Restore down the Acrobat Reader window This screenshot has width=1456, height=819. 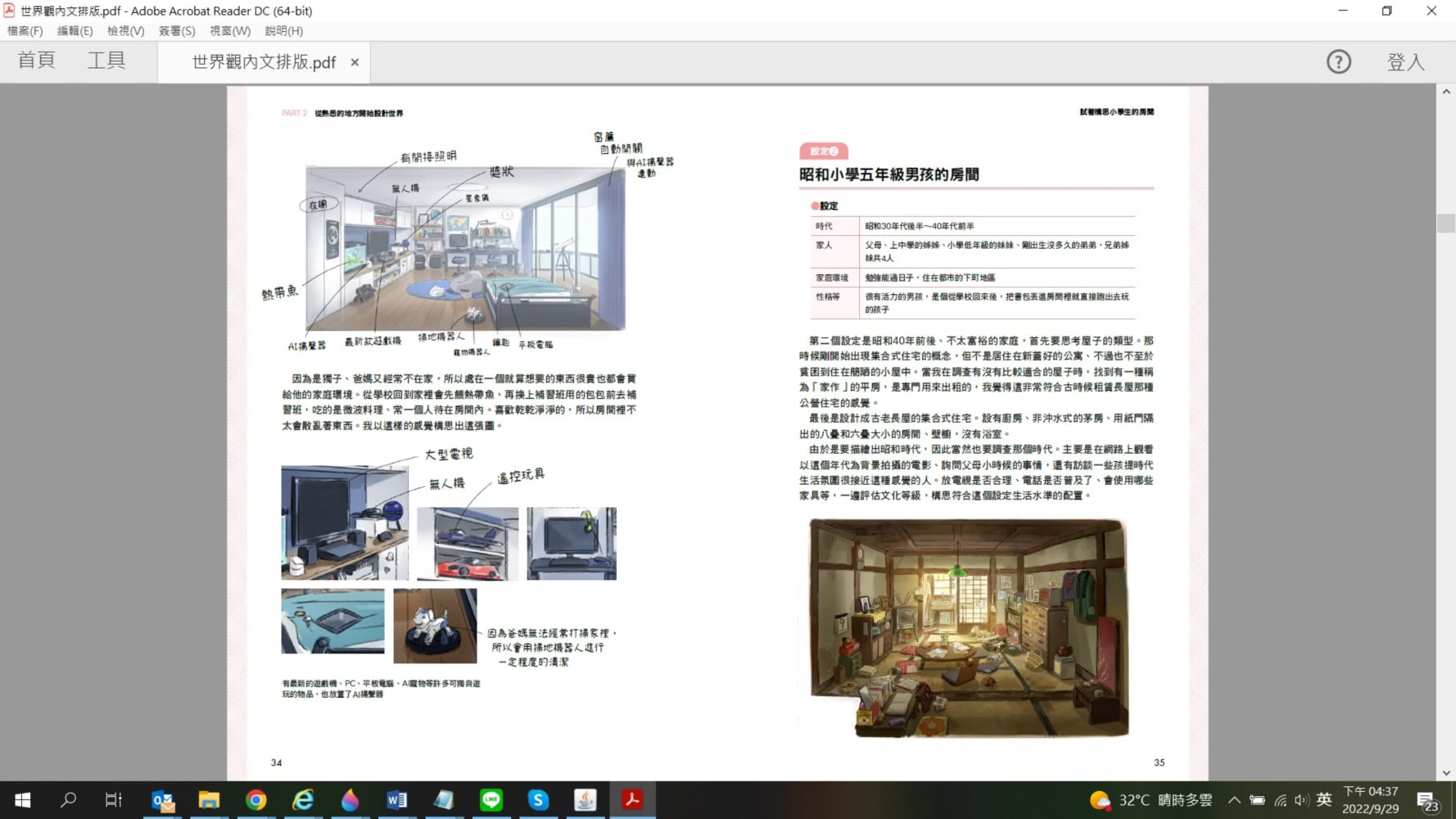(x=1387, y=11)
